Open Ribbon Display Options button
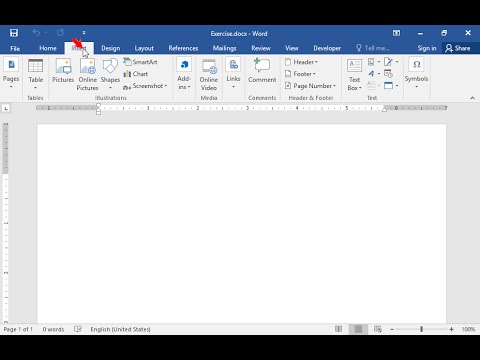Screen dimensions: 480x360 click(x=396, y=33)
